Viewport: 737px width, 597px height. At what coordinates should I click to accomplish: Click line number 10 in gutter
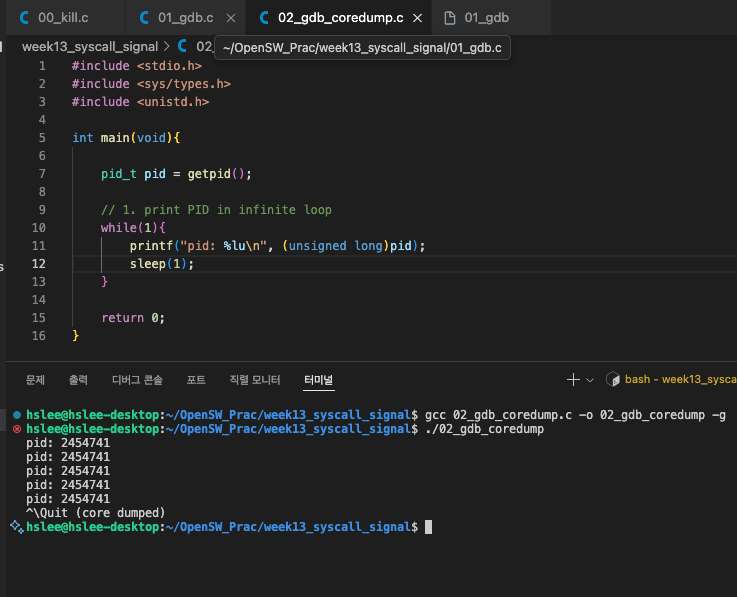(39, 228)
